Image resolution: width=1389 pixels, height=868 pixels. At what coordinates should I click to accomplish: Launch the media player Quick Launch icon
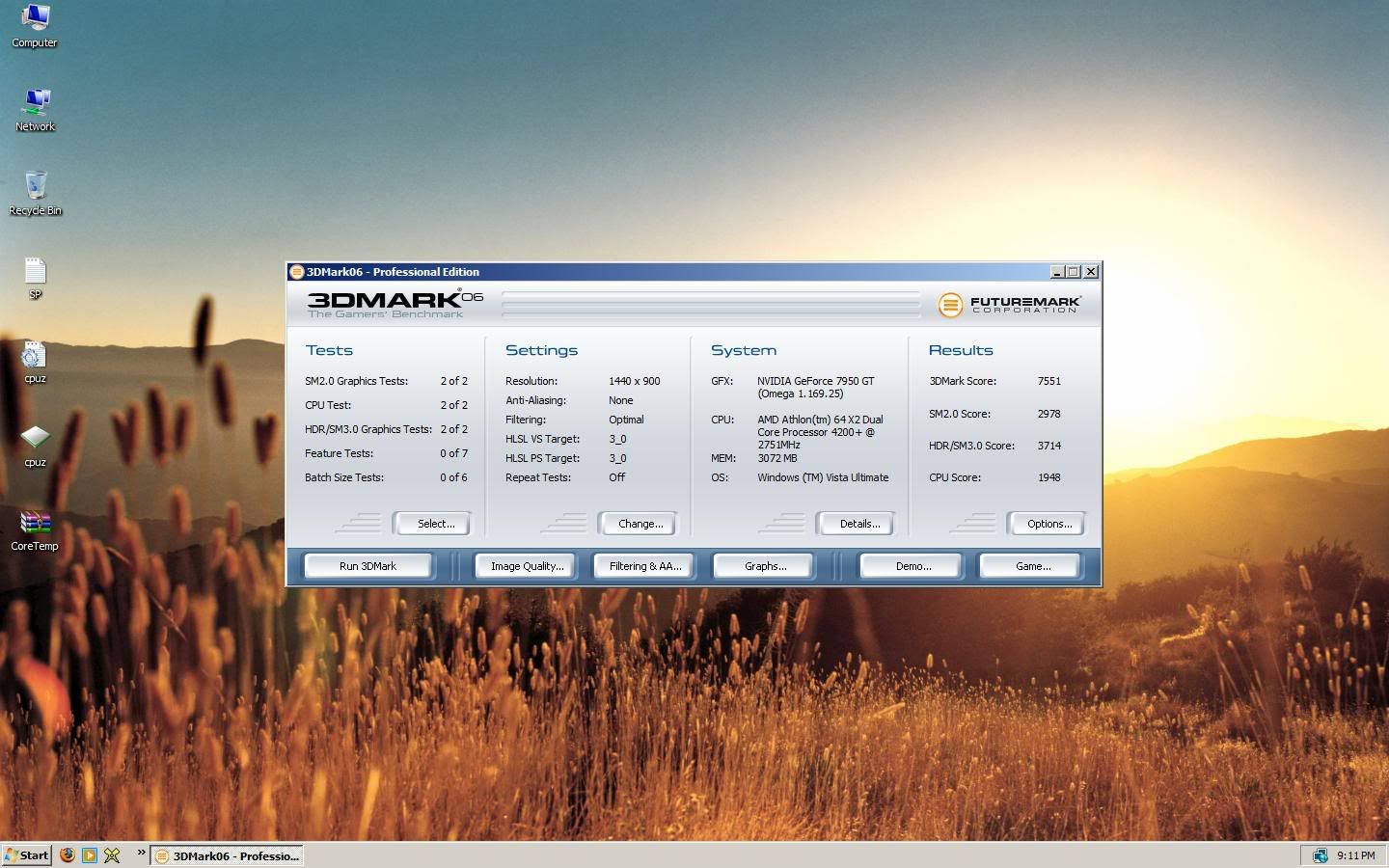(x=90, y=854)
